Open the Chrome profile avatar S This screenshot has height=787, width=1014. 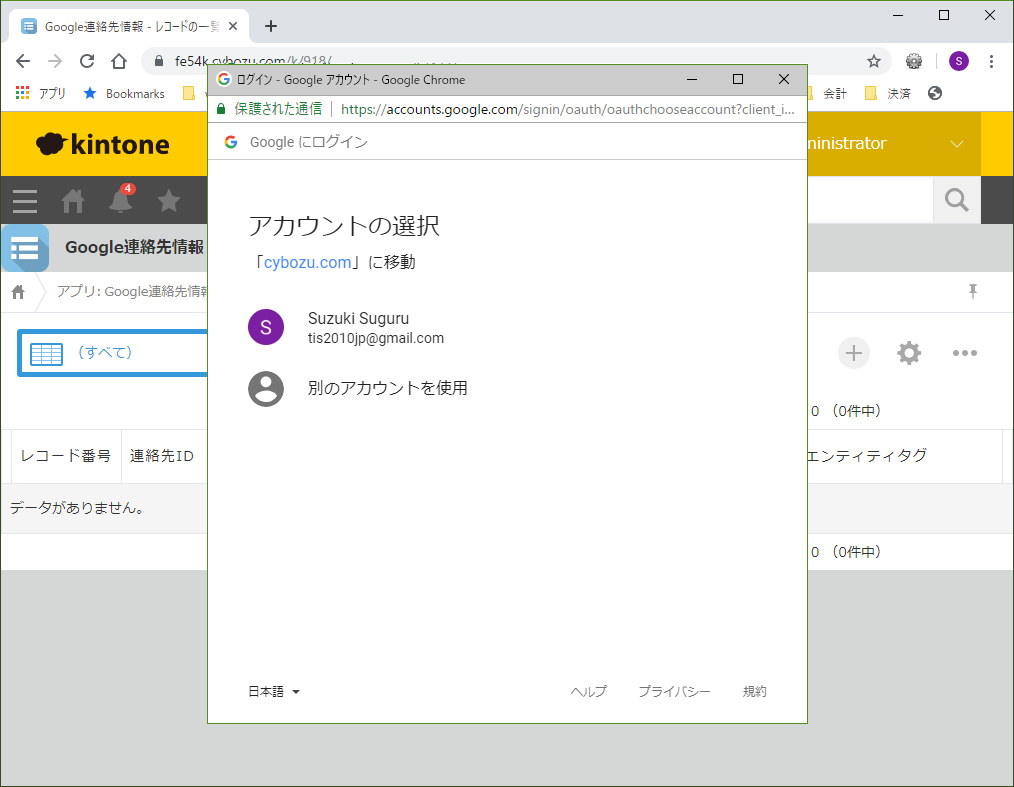(958, 61)
